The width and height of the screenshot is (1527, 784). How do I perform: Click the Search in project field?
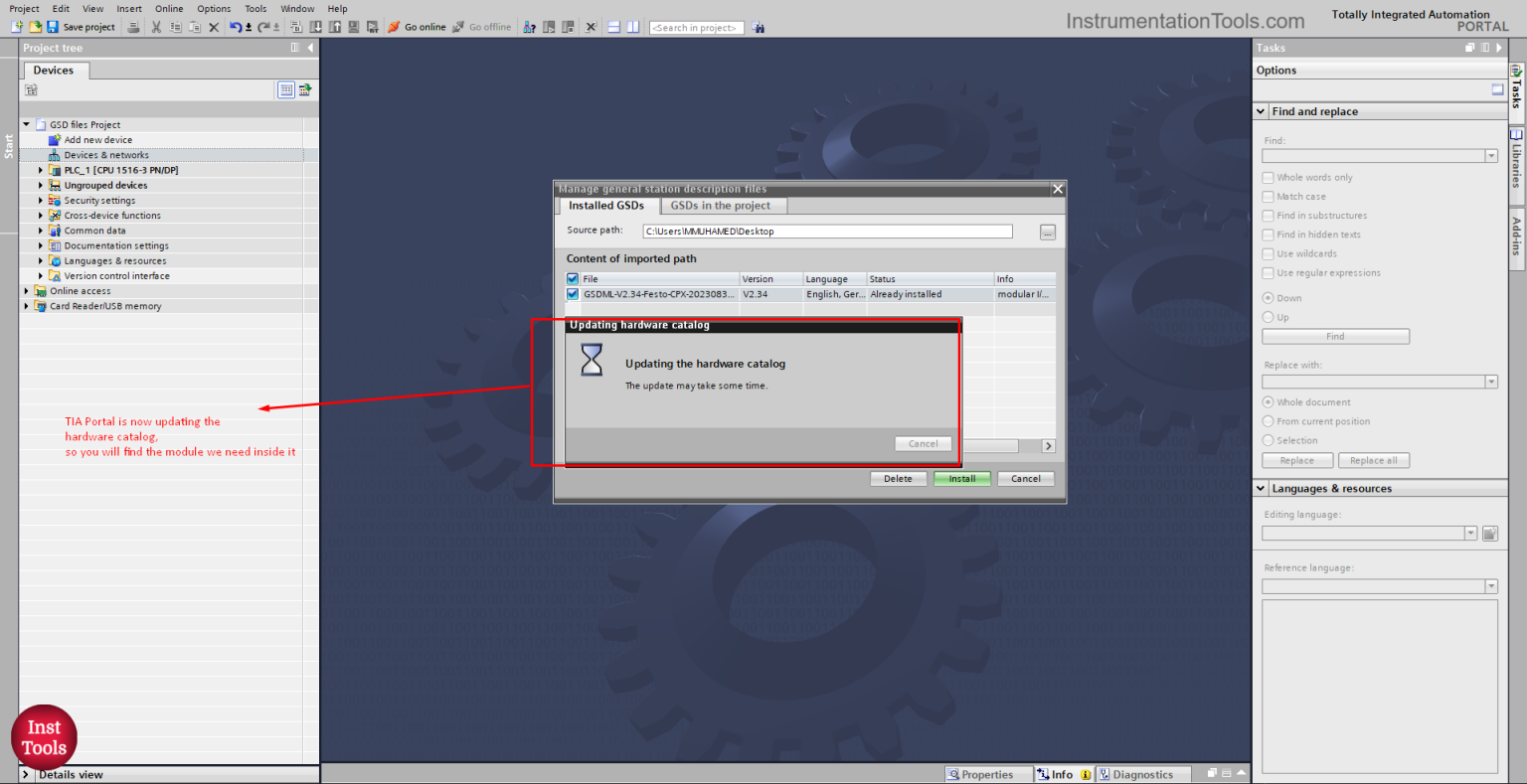[696, 28]
